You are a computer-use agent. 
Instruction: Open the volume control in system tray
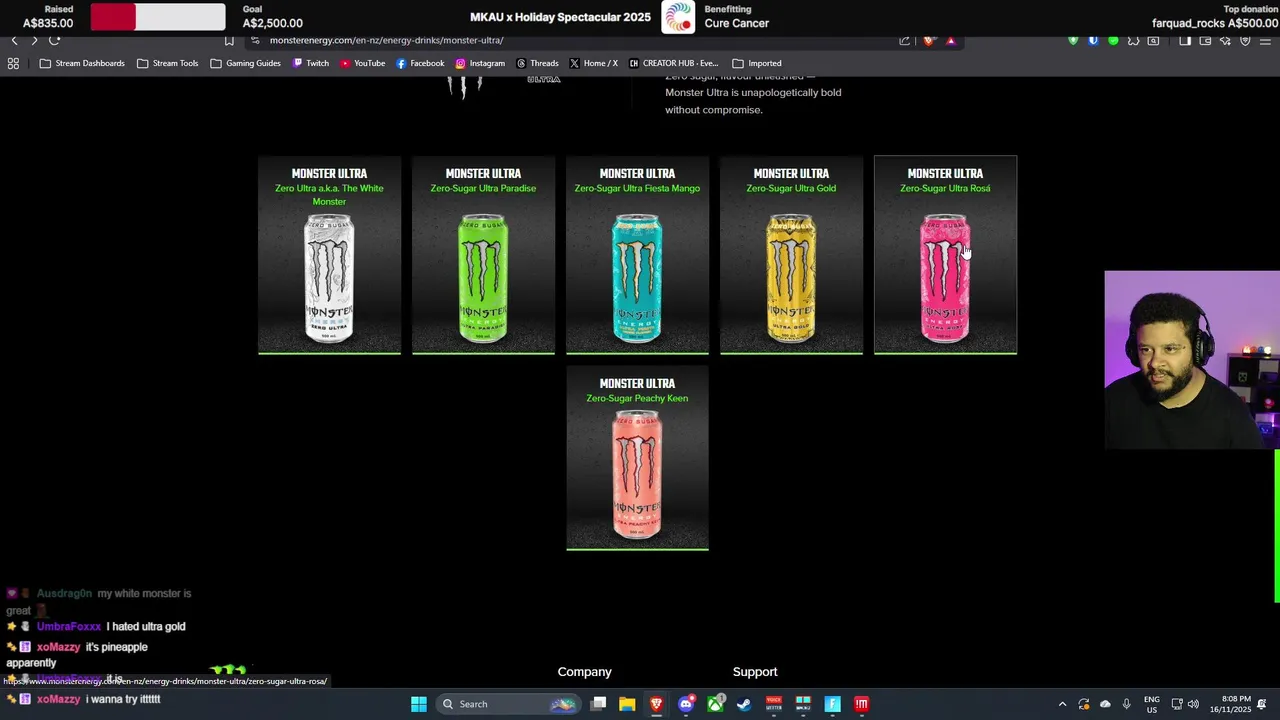1193,704
